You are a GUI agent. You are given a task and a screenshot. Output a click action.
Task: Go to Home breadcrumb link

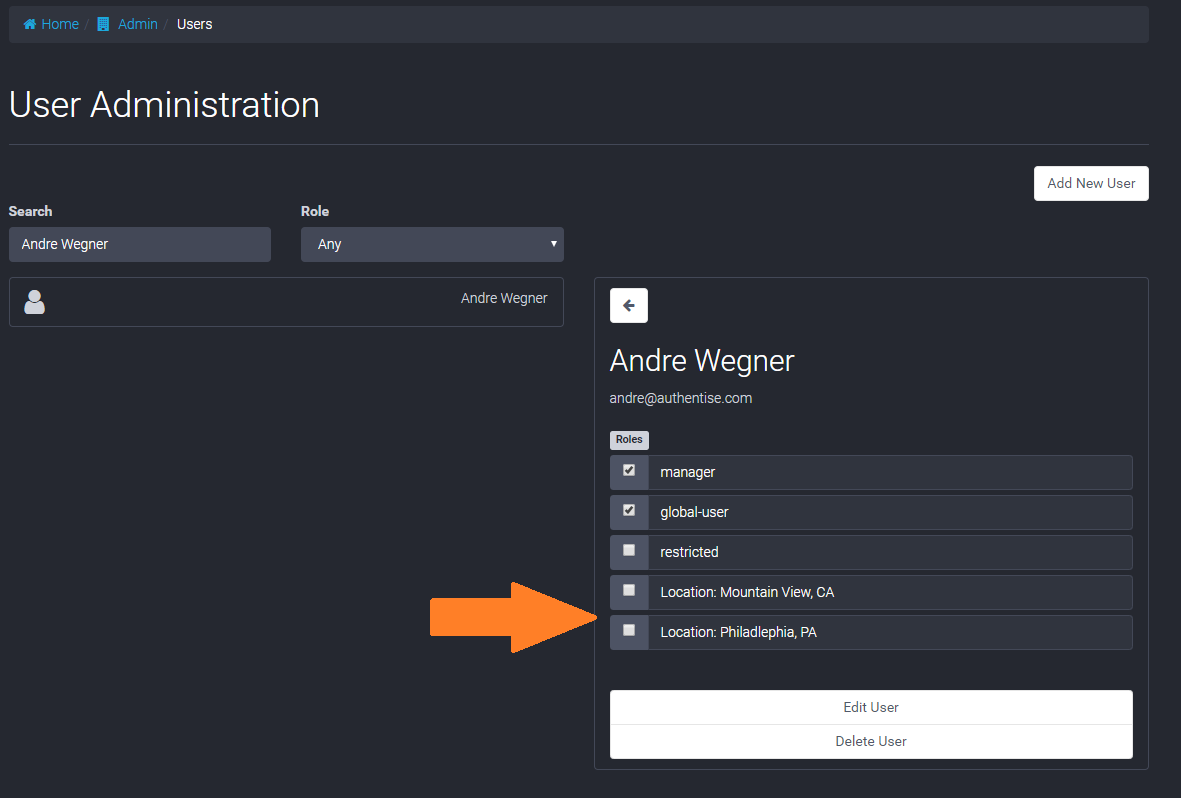pos(60,24)
